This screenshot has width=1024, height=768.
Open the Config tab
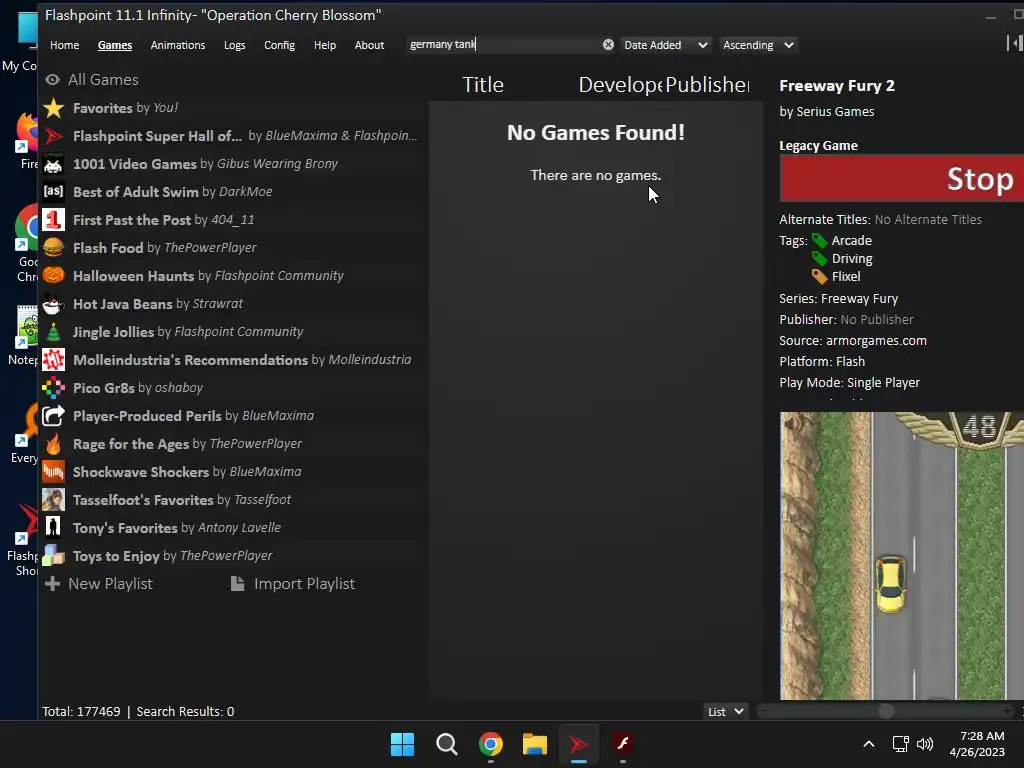(x=280, y=45)
